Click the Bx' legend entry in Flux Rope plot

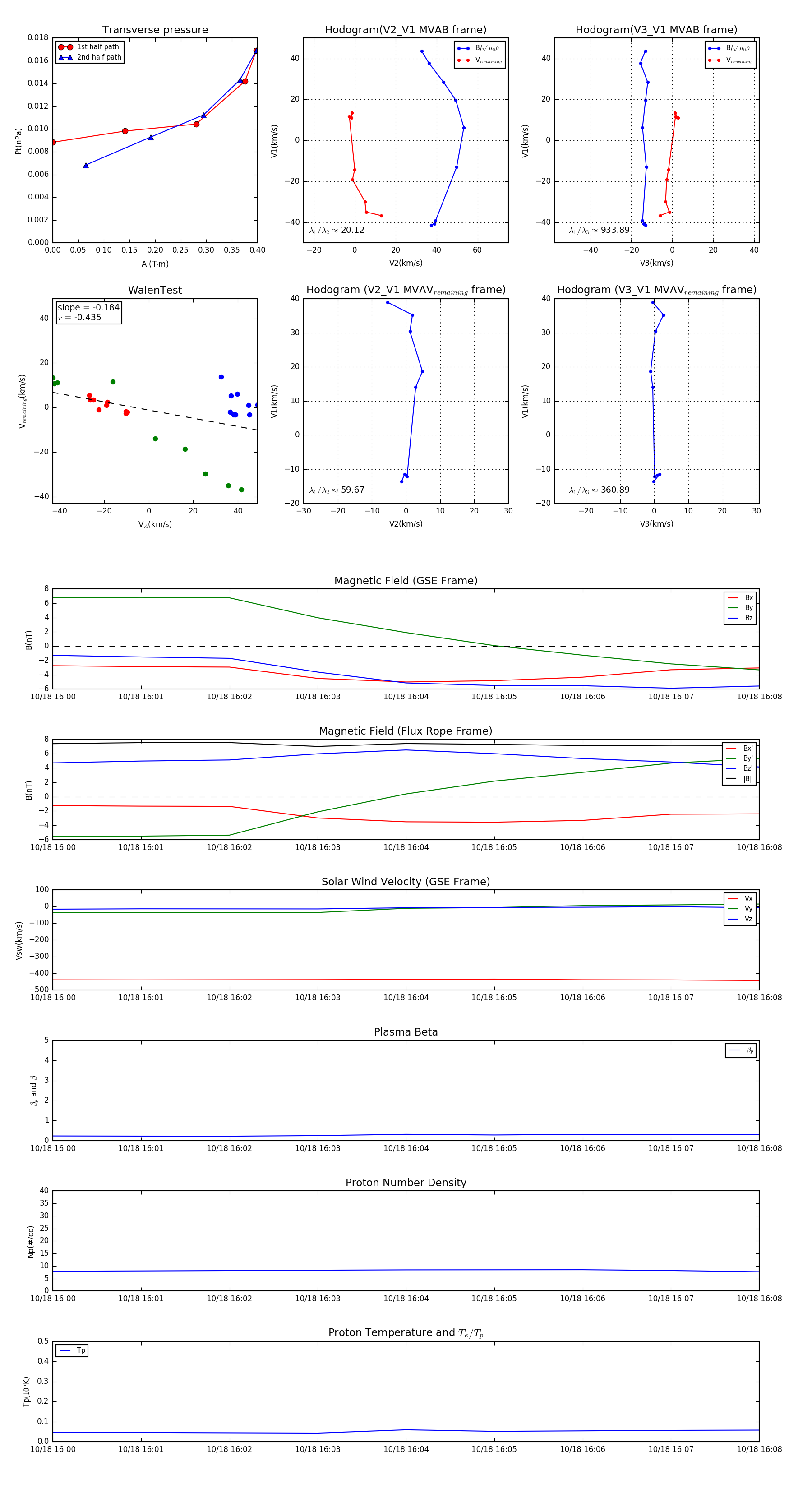[x=739, y=748]
